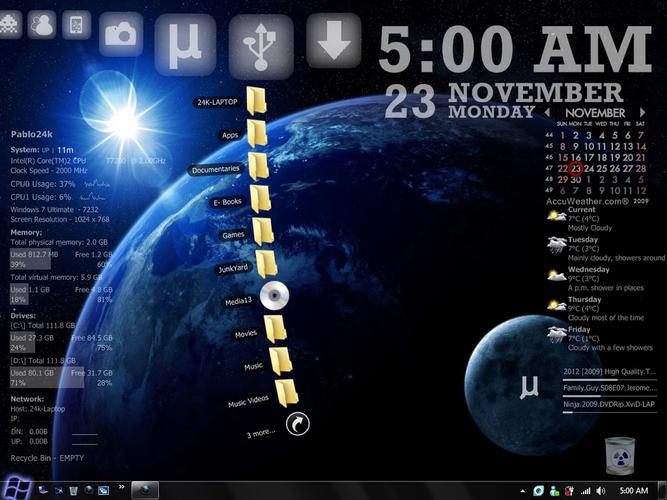Click the camera icon in top dock
The image size is (667, 500).
[x=121, y=34]
